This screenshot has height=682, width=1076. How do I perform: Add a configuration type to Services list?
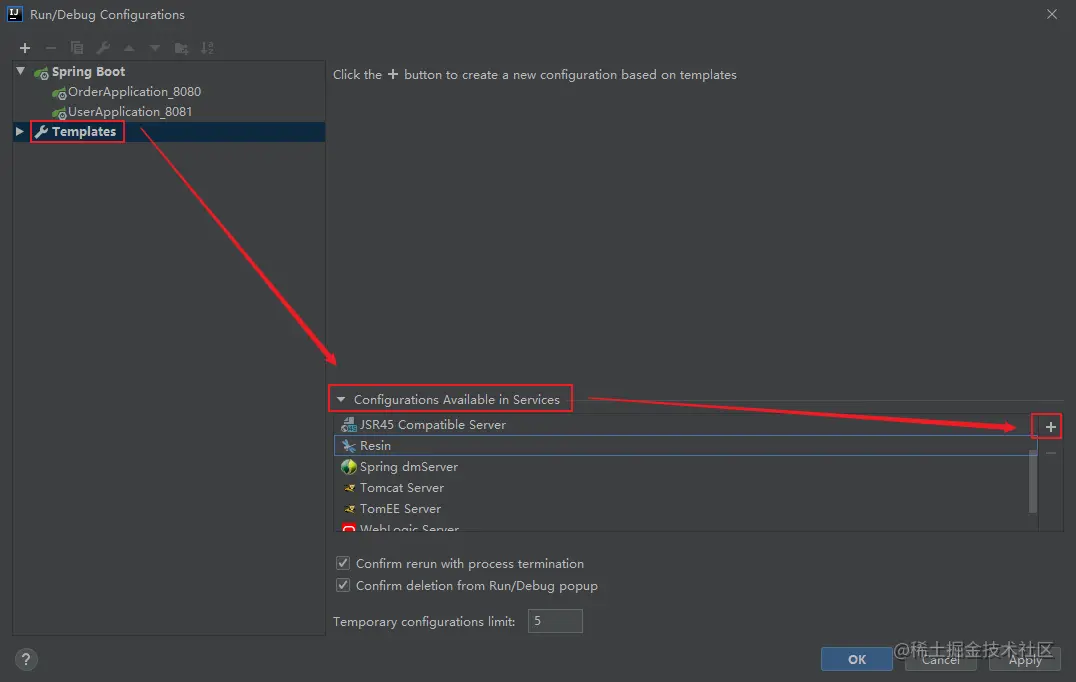point(1050,427)
